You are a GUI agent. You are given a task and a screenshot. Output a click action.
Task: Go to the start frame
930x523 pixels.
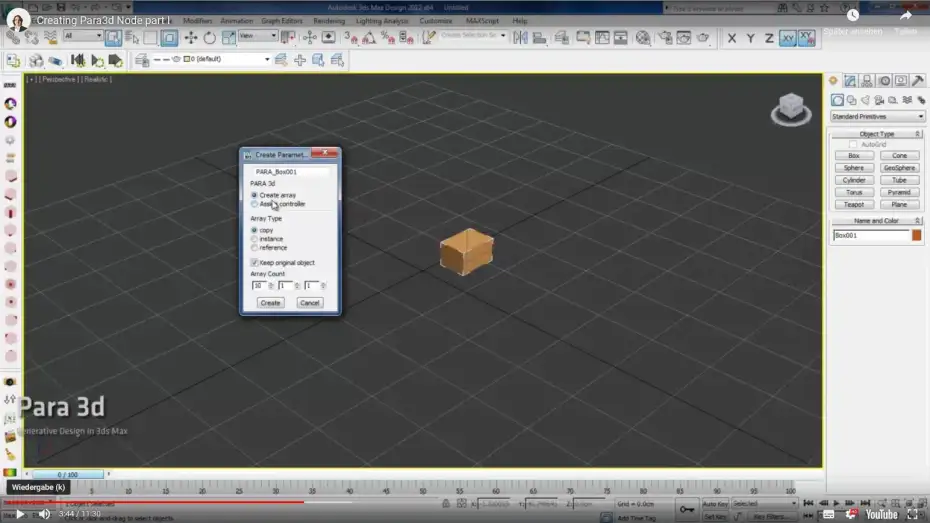(808, 503)
